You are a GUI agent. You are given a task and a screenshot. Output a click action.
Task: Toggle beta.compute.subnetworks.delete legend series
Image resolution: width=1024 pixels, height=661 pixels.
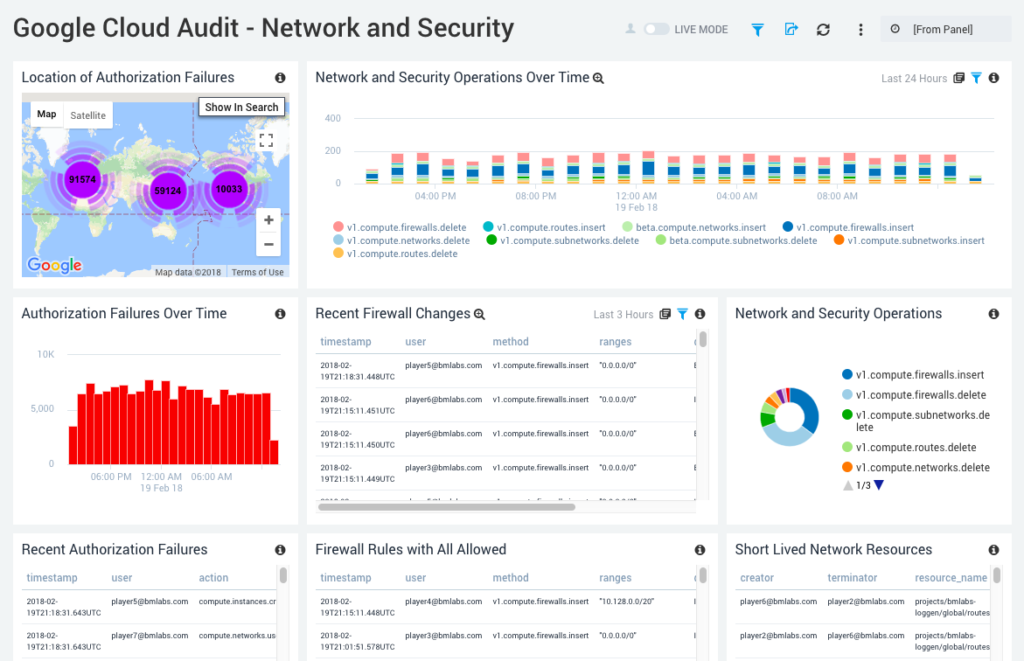coord(736,240)
